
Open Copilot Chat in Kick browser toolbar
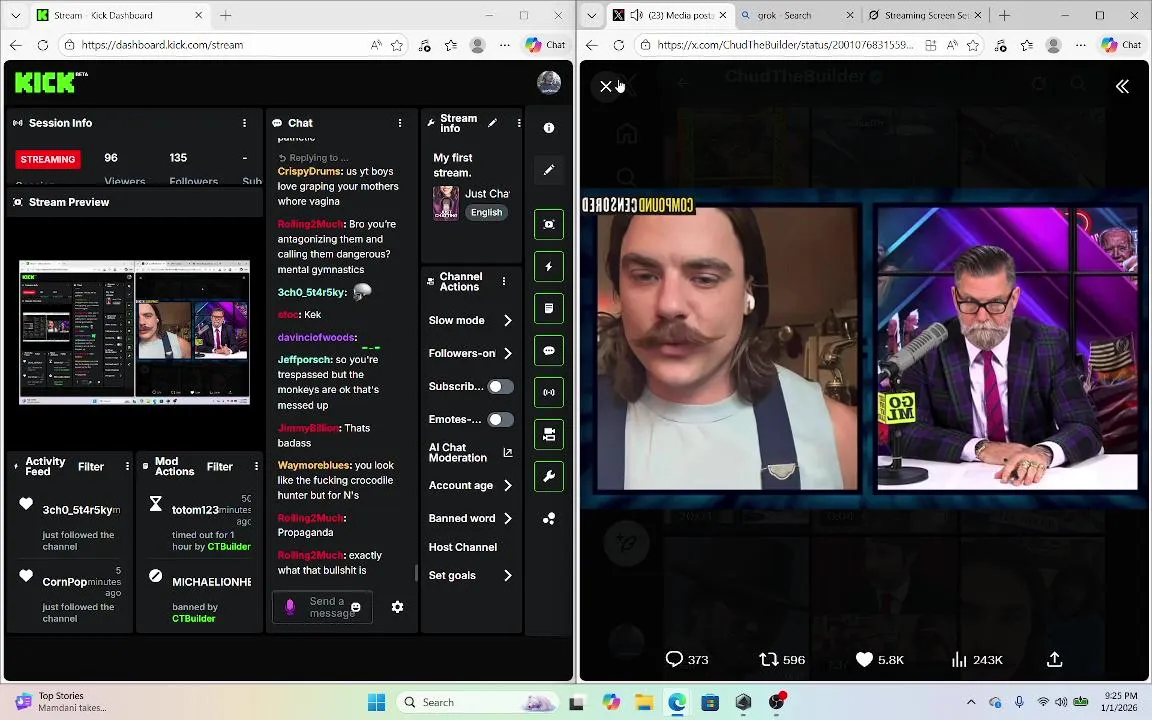point(546,45)
